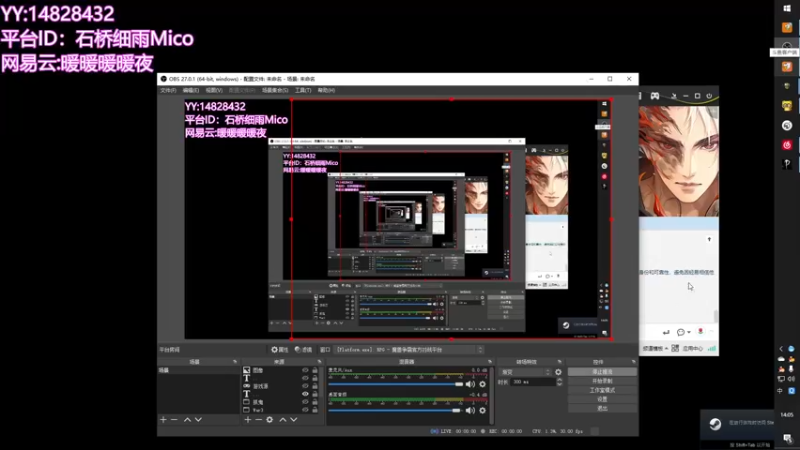Click 工作室模式 studio mode button
Viewport: 800px width, 450px height.
(602, 390)
